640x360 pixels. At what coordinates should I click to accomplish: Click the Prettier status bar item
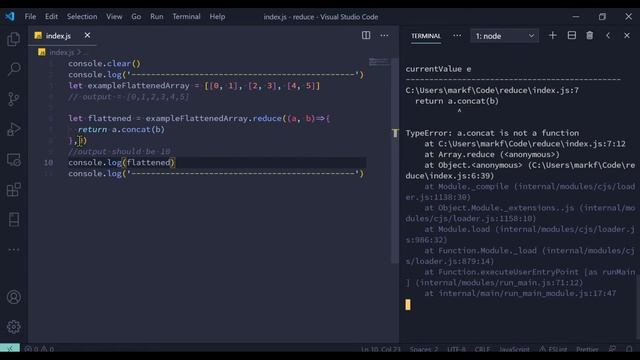coord(587,349)
